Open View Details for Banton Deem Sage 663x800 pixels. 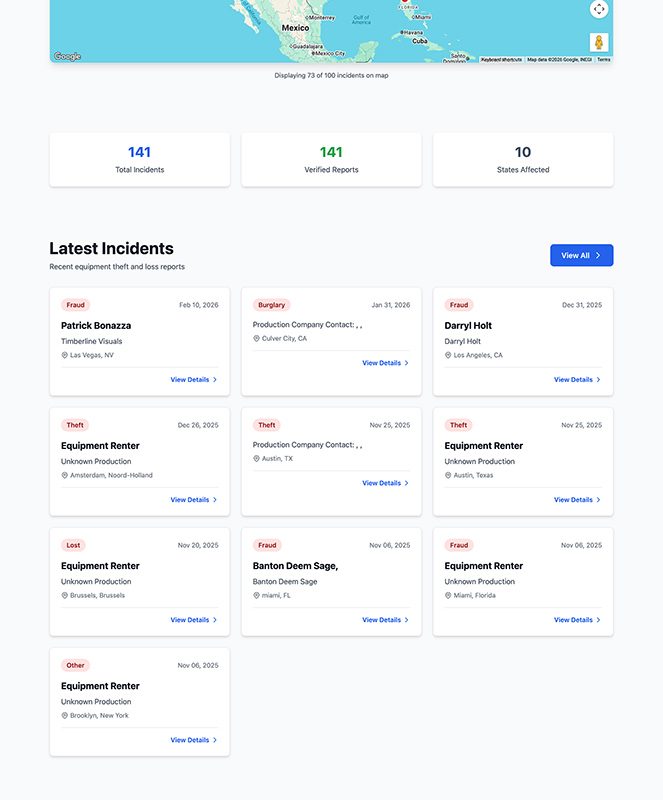click(385, 620)
